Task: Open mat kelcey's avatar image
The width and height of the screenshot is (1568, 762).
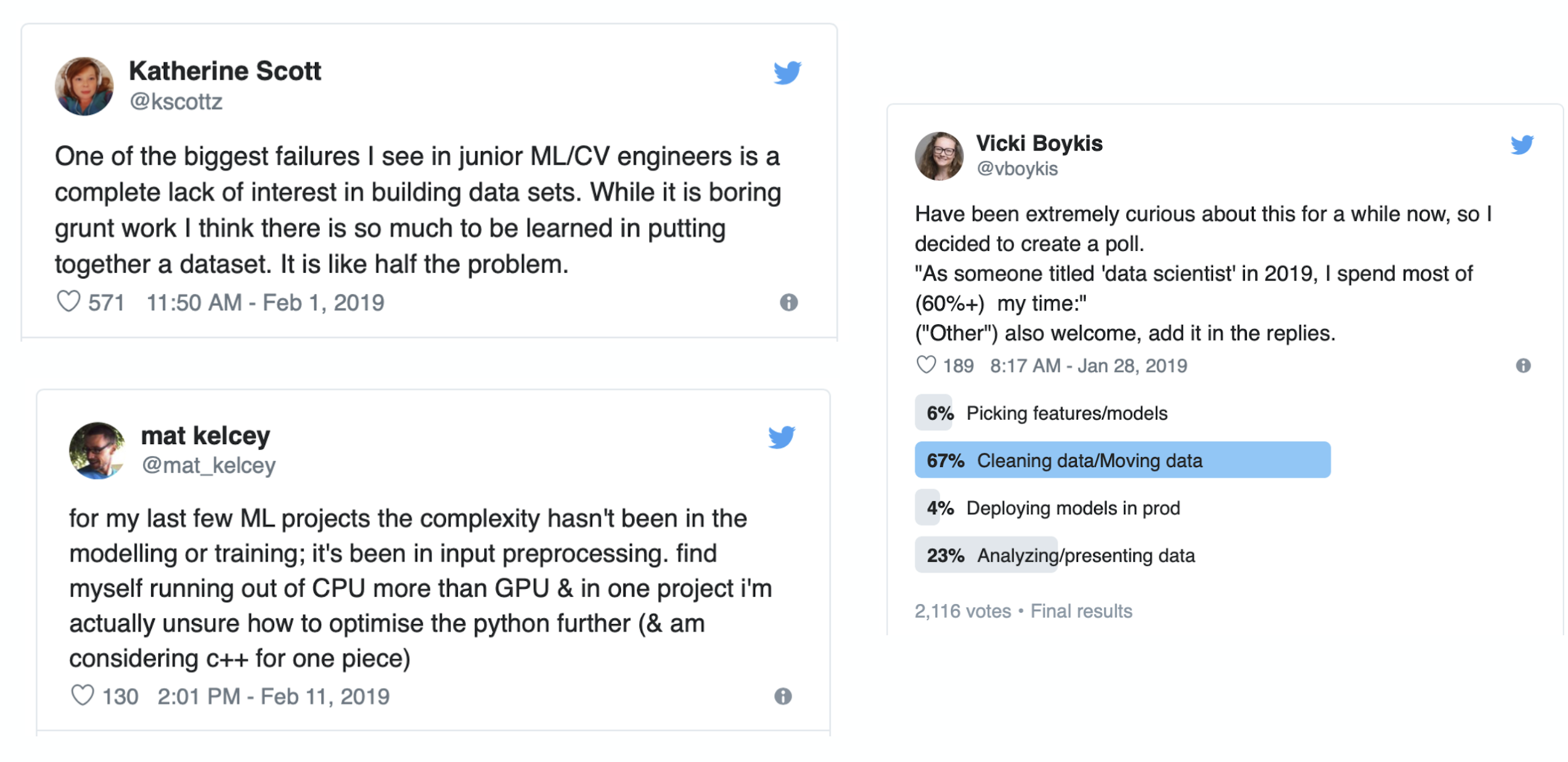Action: [x=97, y=450]
